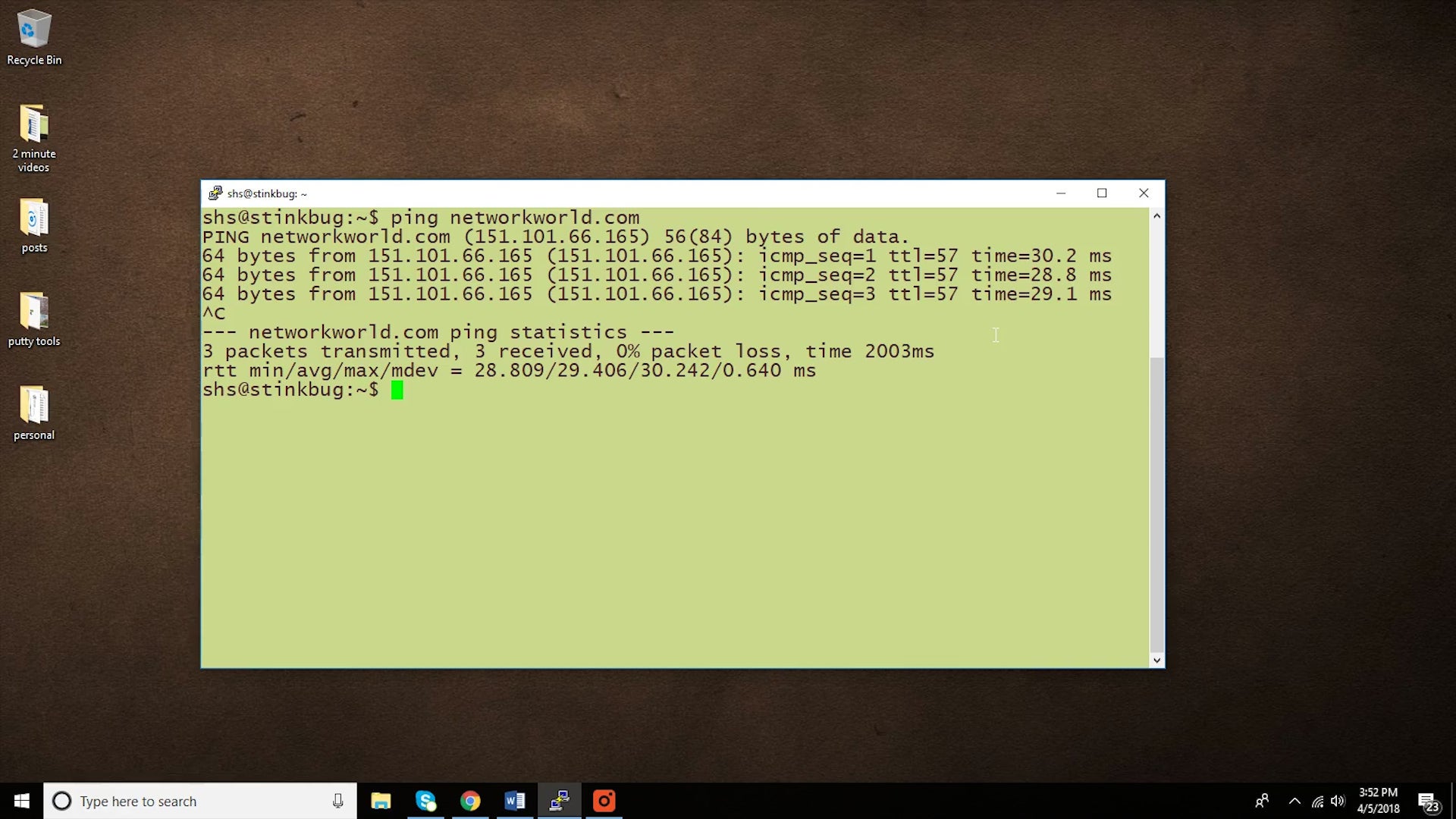Click the icmp_seq=3 ping reply line
This screenshot has width=1456, height=819.
[x=657, y=293]
